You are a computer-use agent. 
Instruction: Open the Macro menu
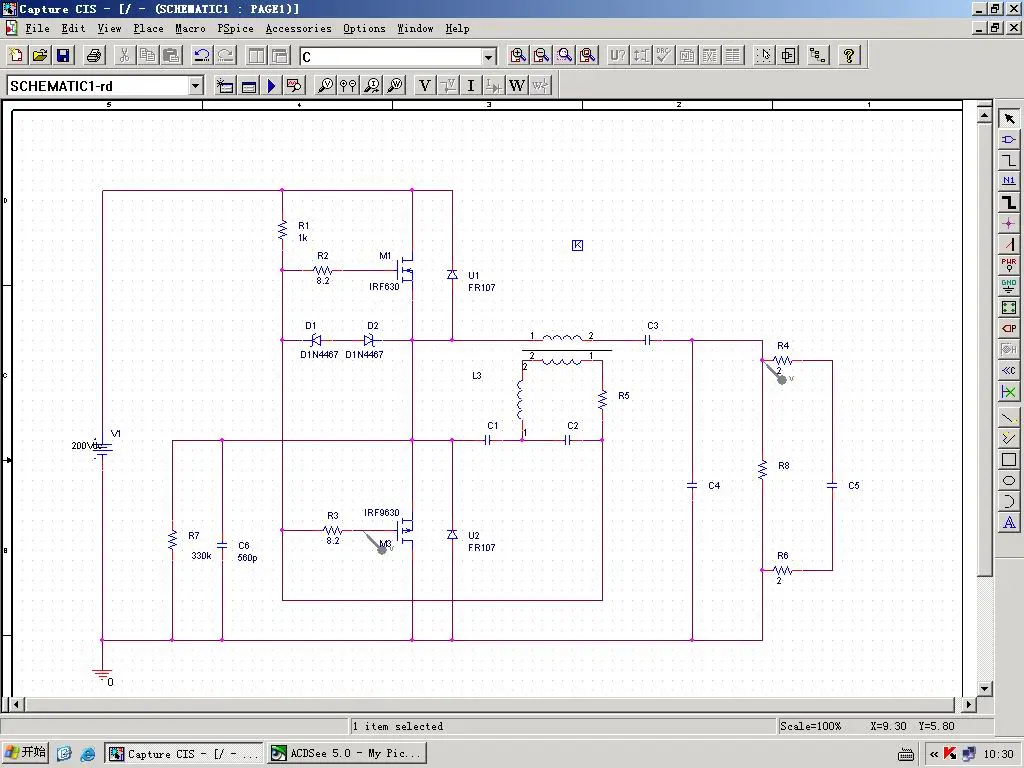pos(190,28)
